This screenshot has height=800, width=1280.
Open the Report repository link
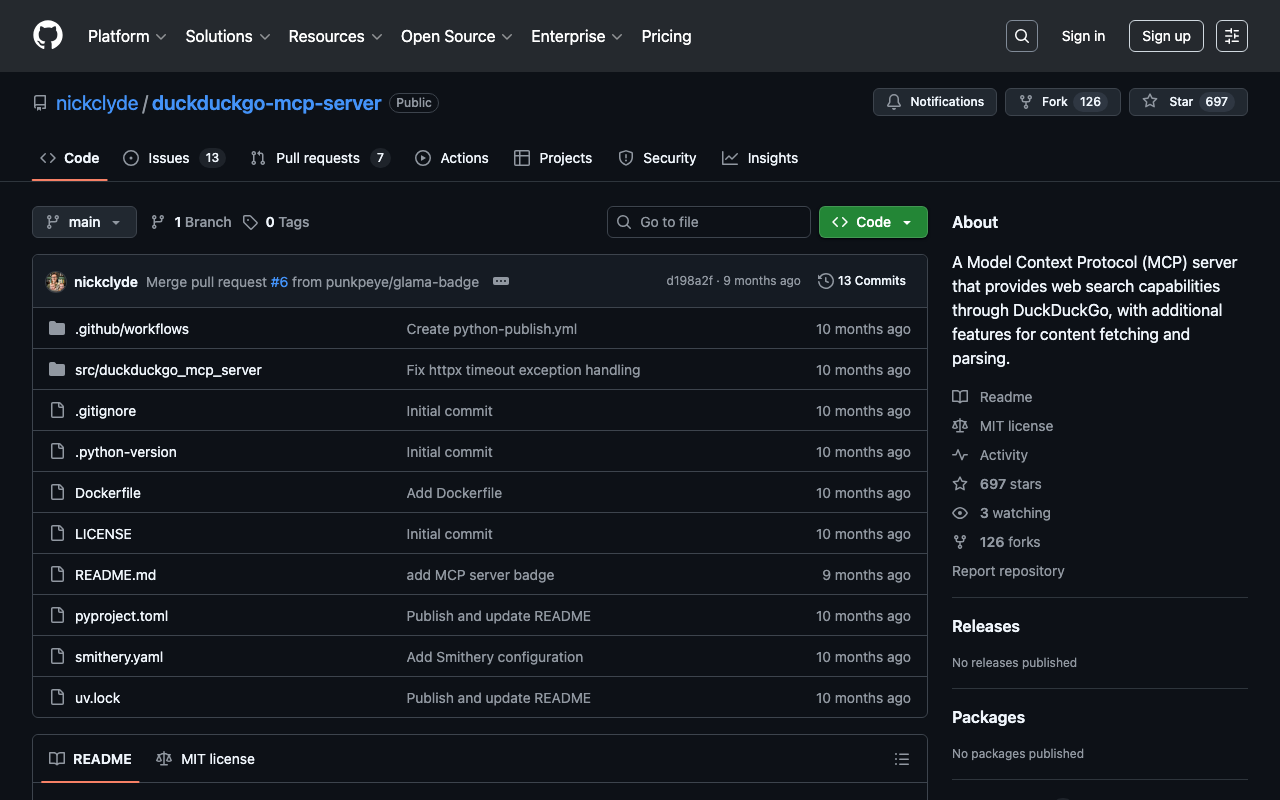click(x=1007, y=571)
